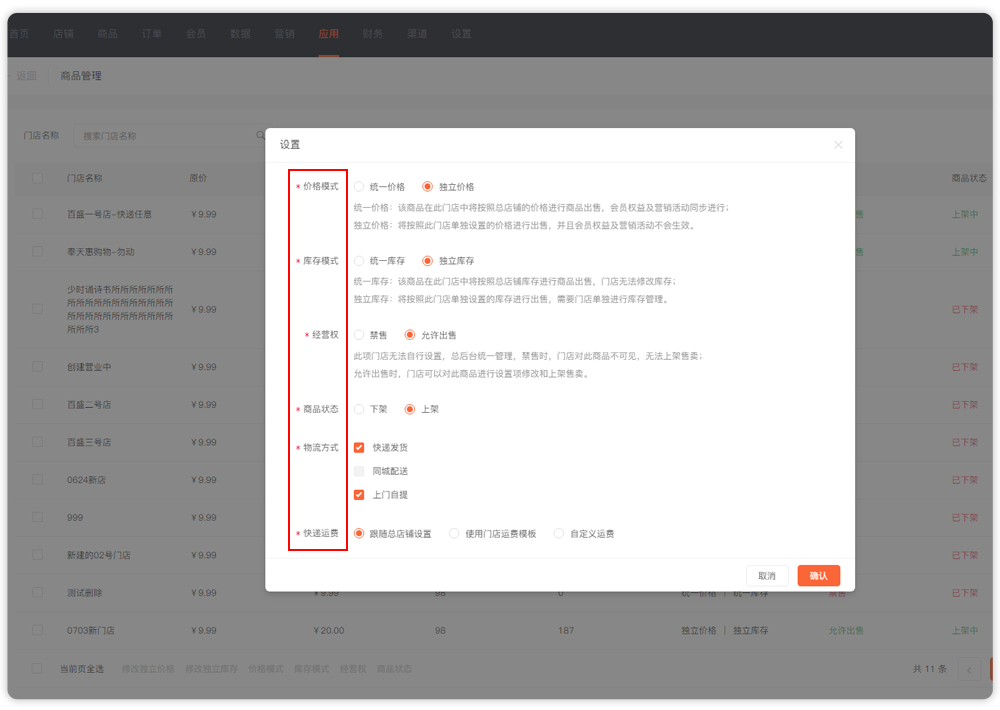Switch to the 订单 navigation tab
Viewport: 1000px width, 710px height.
(x=152, y=34)
